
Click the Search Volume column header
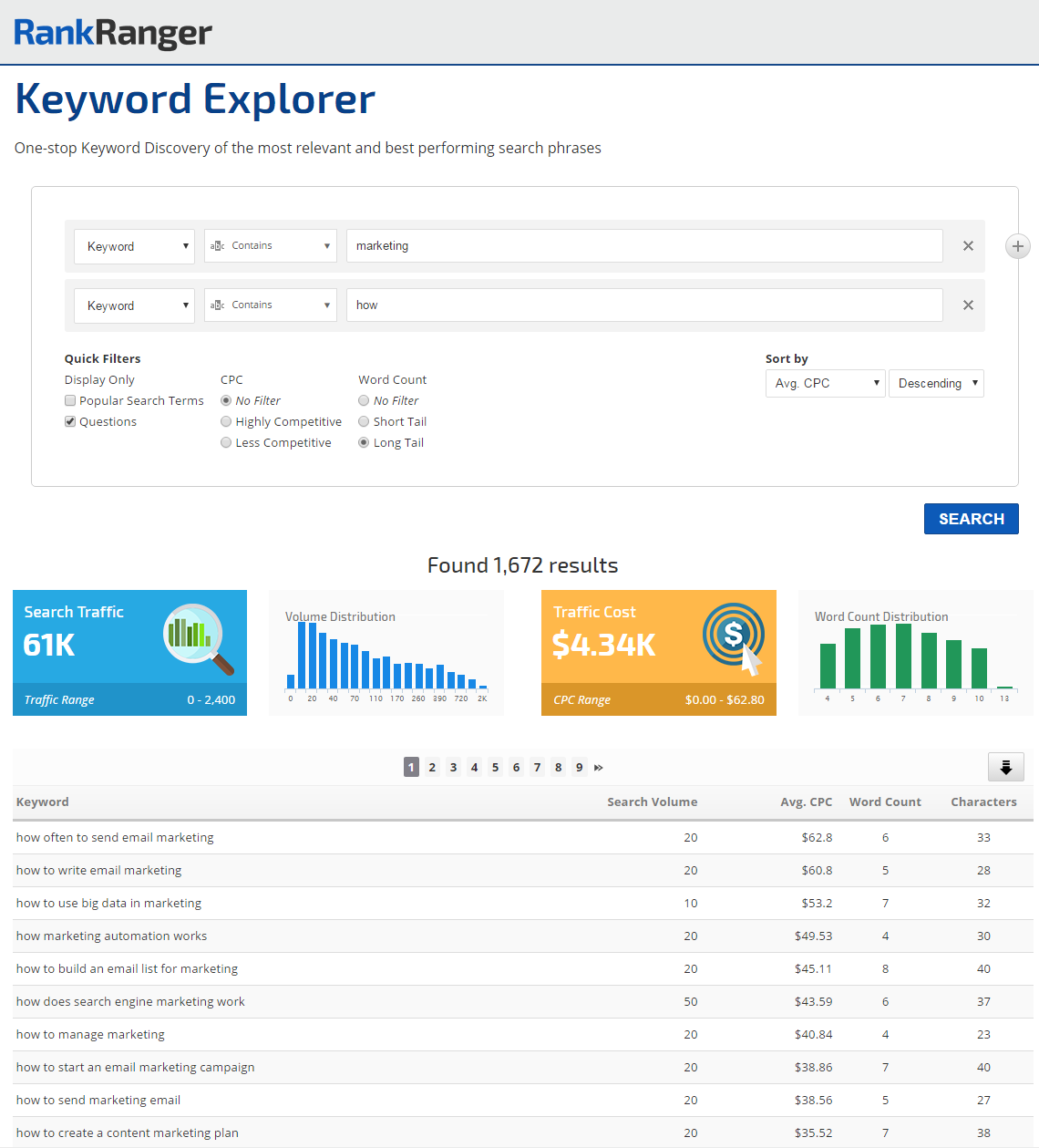(652, 802)
